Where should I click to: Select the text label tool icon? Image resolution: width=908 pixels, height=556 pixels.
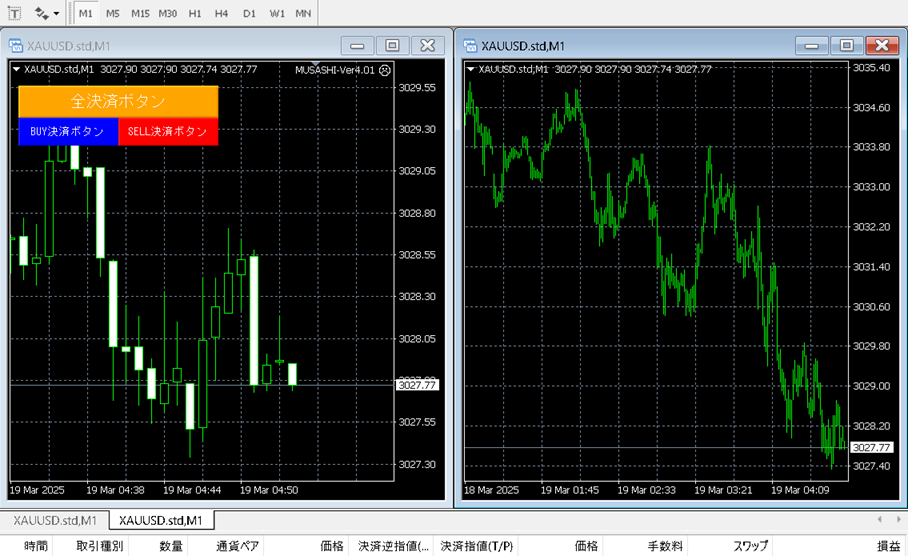(x=15, y=14)
